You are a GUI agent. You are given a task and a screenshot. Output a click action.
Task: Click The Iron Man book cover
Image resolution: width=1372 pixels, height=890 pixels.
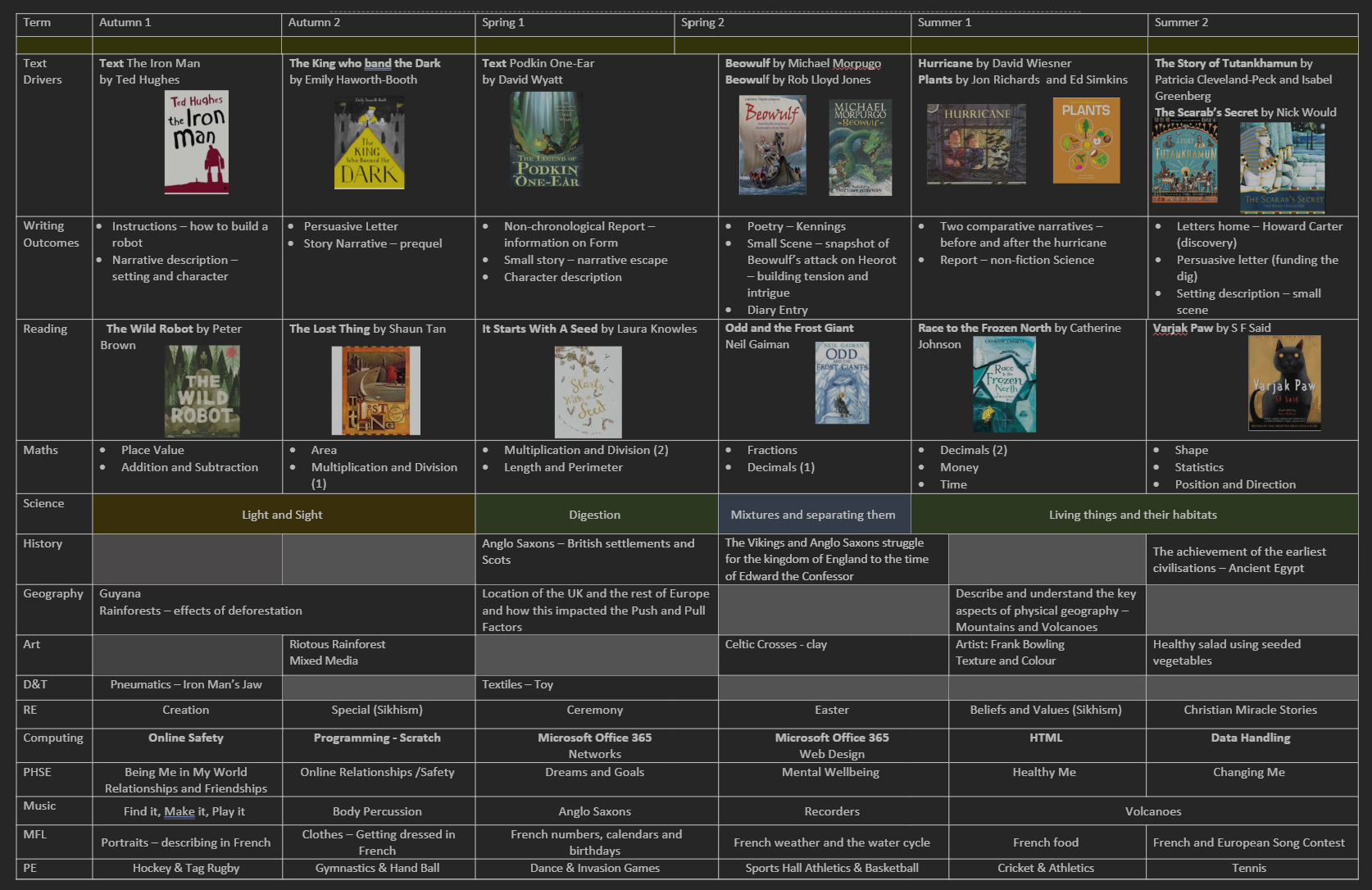click(x=197, y=142)
